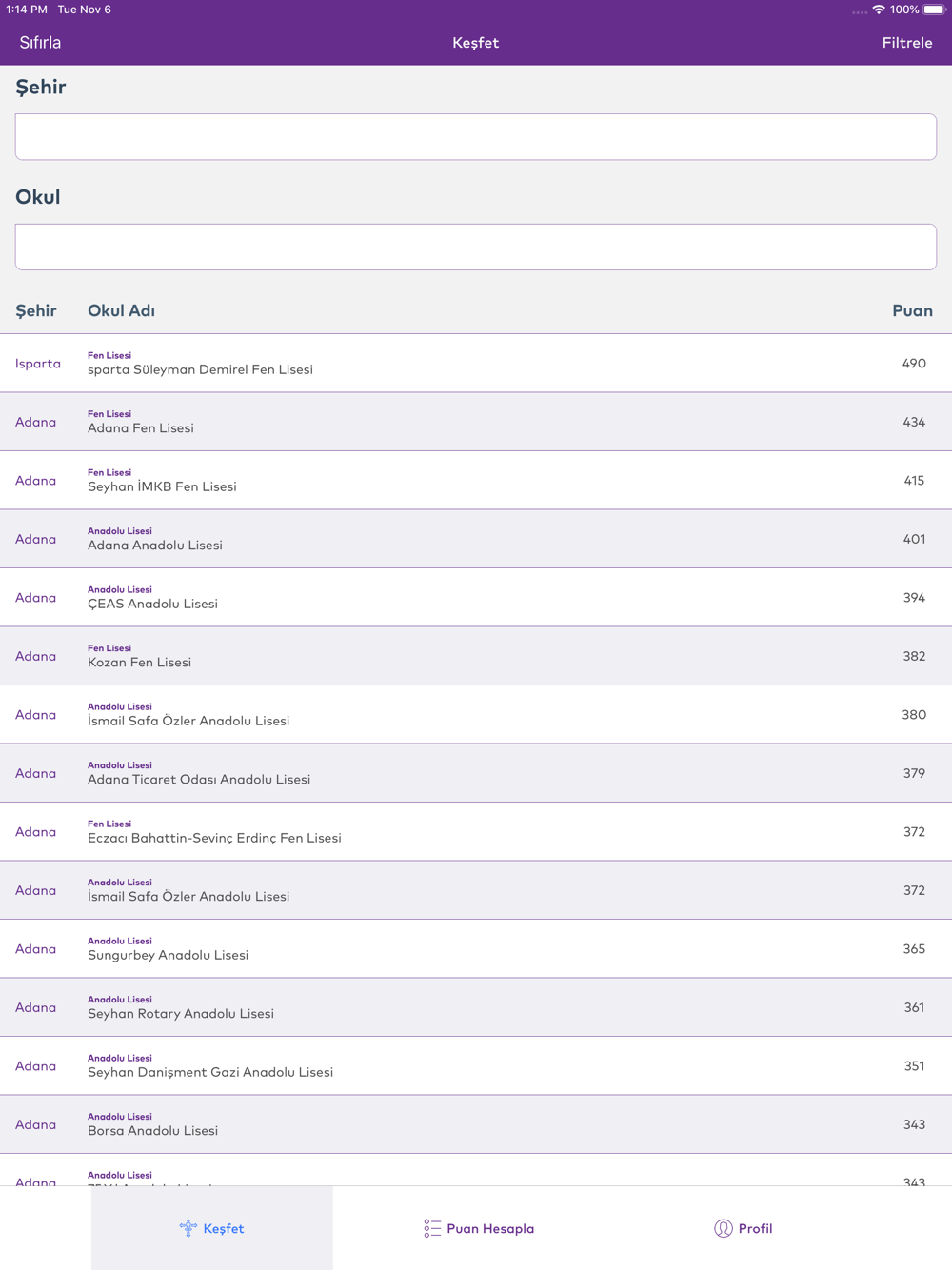Focus the Şehir input field
The width and height of the screenshot is (952, 1270).
pos(476,137)
